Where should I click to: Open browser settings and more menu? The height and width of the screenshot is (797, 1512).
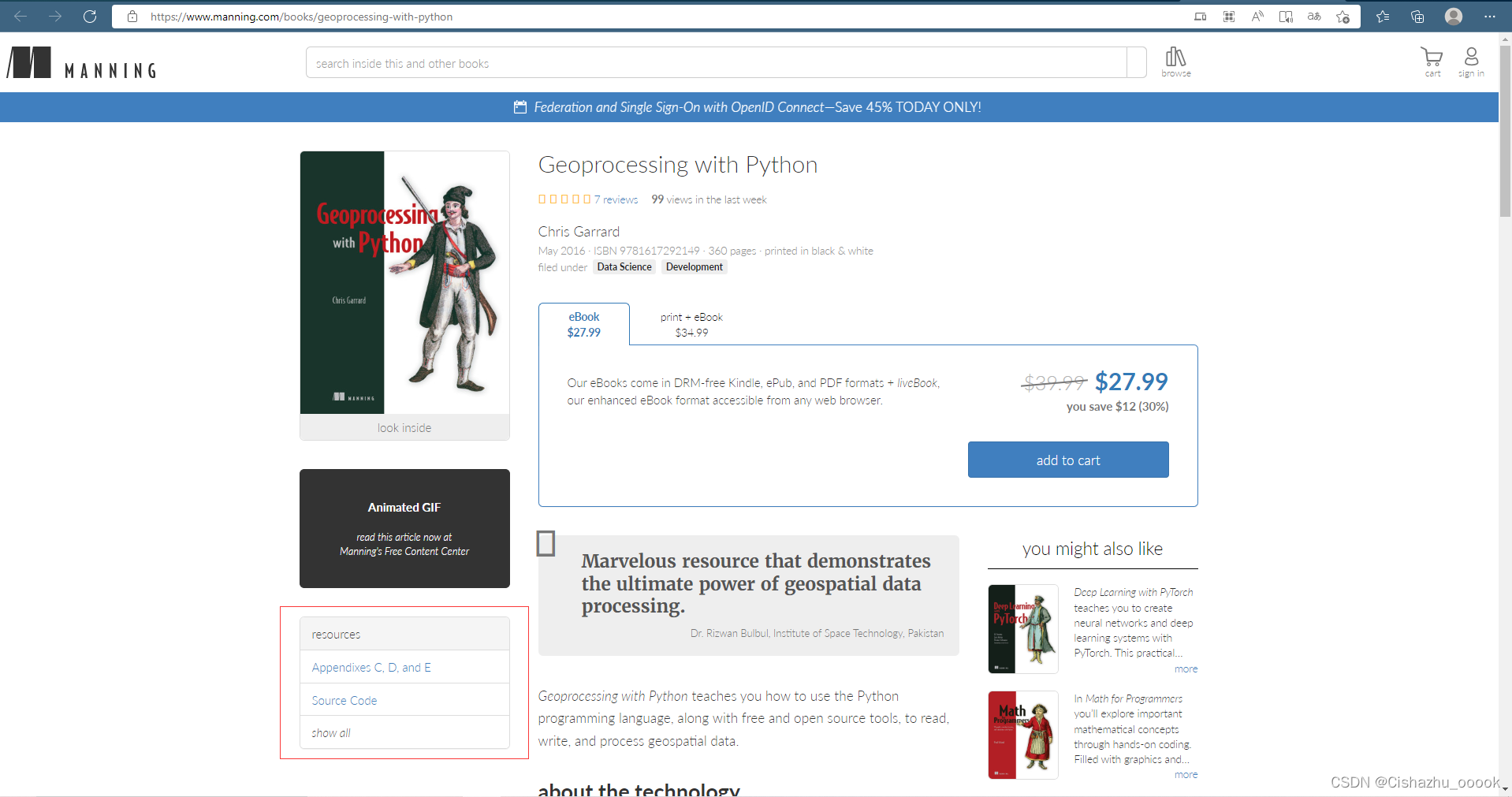click(x=1489, y=17)
